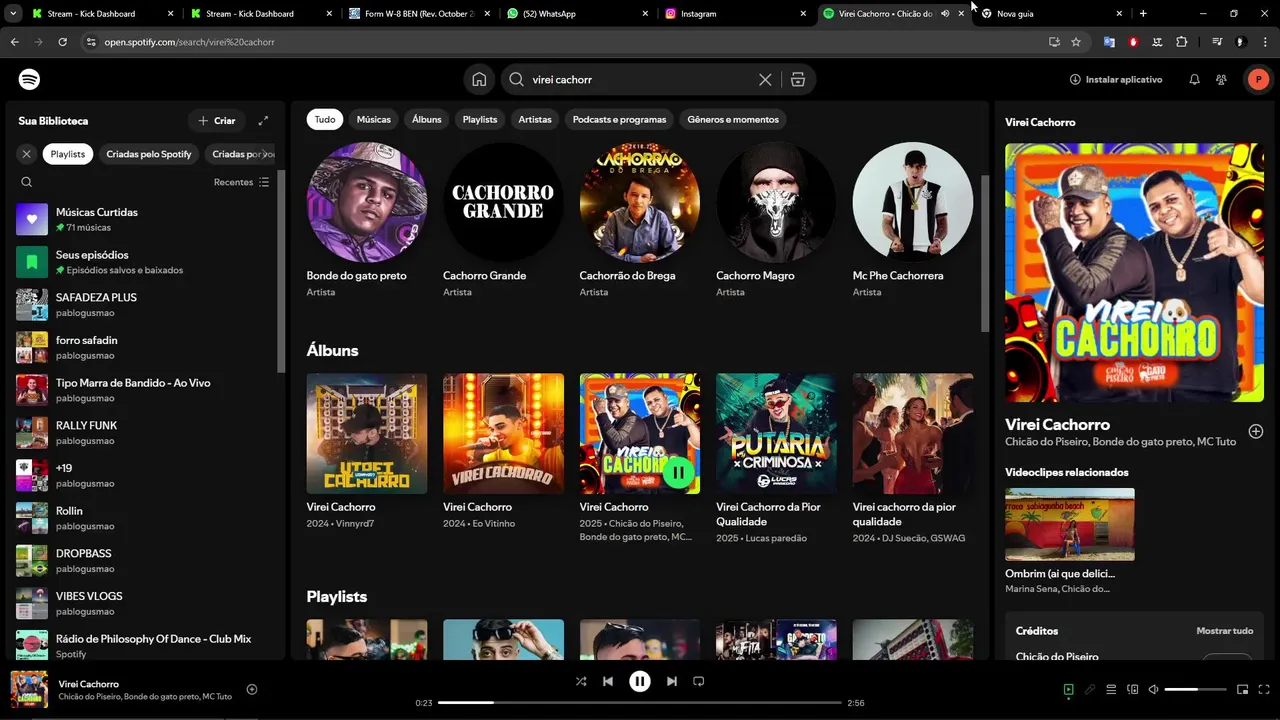This screenshot has width=1280, height=720.
Task: Select the Músicas filter chip
Action: tap(374, 119)
